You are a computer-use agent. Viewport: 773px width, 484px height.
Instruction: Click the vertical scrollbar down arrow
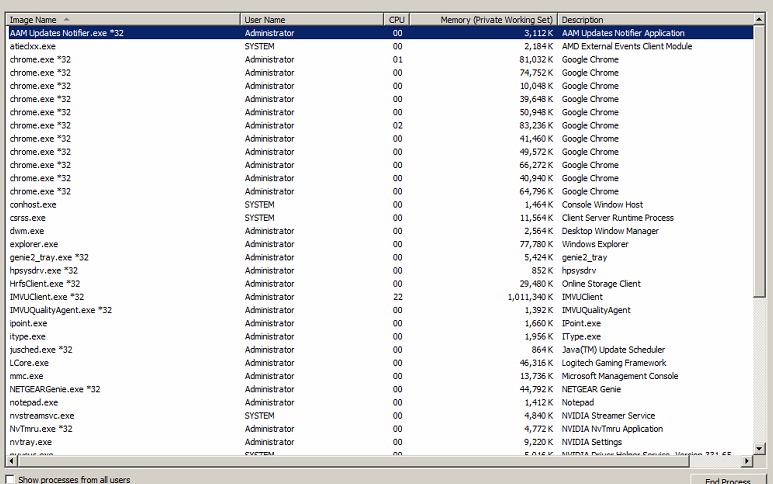759,449
